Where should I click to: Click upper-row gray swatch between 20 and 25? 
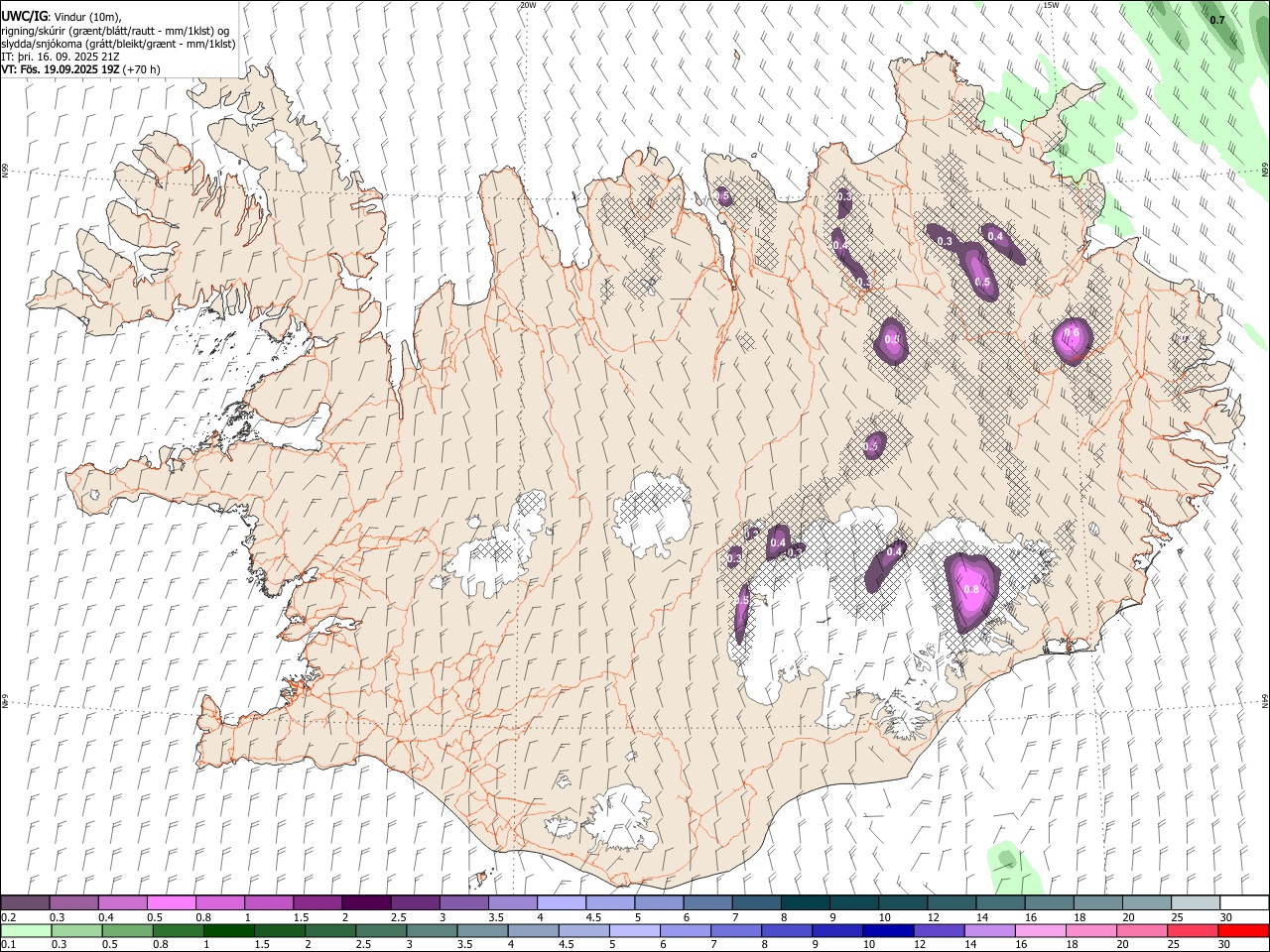click(1147, 903)
